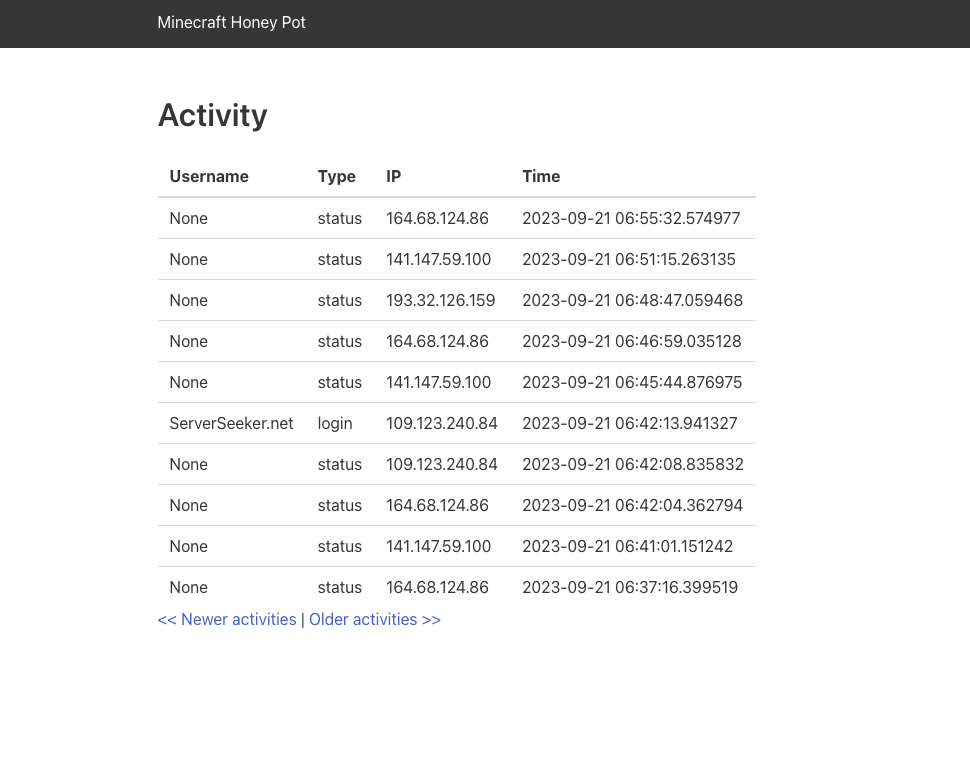Click timestamp 06:55:32.574977 in first row
970x773 pixels.
[631, 218]
